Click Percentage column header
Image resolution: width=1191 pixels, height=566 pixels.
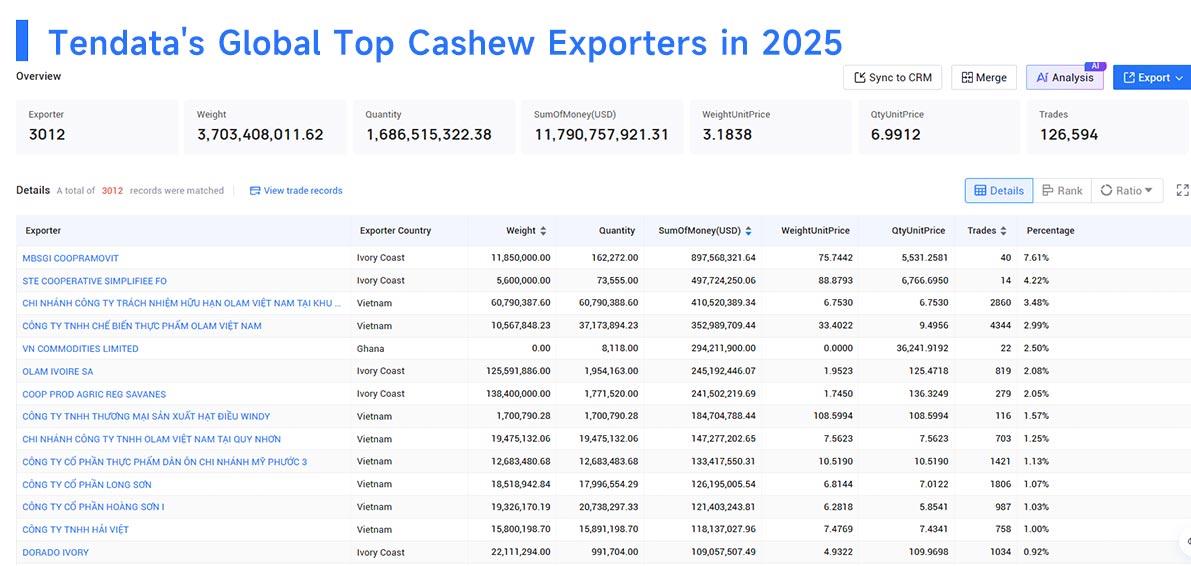point(1050,230)
